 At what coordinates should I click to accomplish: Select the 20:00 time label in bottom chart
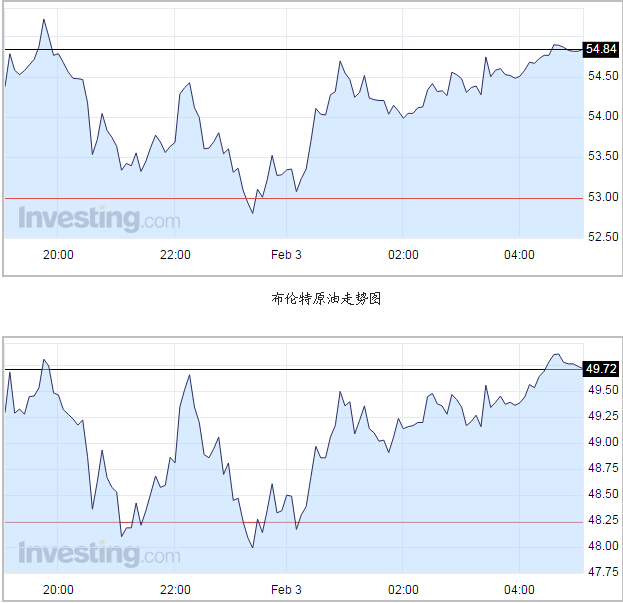(x=59, y=589)
